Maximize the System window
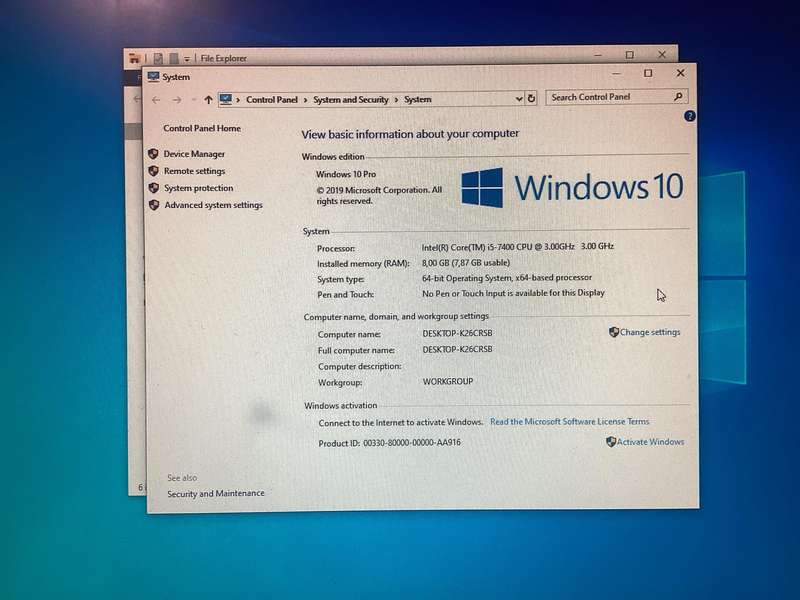The height and width of the screenshot is (600, 800). pos(648,73)
